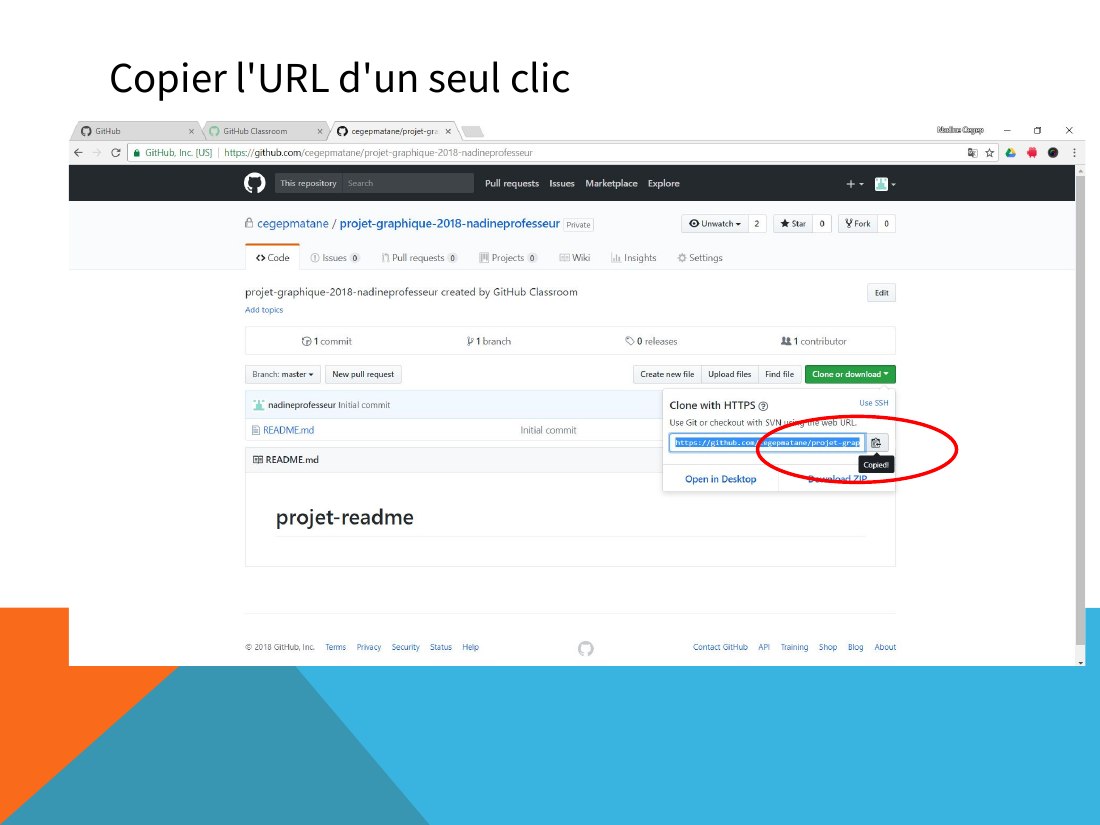Open the Code tab
1100x825 pixels.
click(273, 257)
